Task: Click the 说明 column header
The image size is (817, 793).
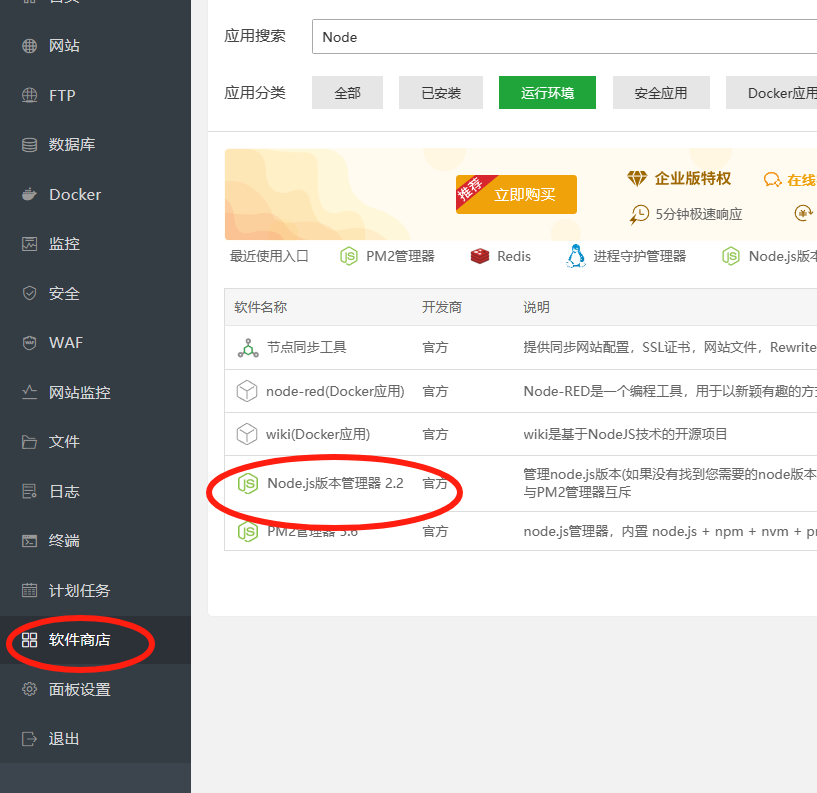Action: [536, 307]
